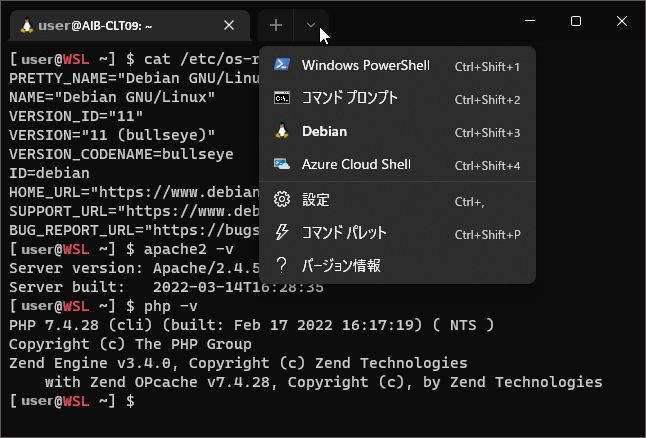Viewport: 646px width, 438px height.
Task: Click the Ctrl+Shift+1 shortcut label
Action: point(487,67)
